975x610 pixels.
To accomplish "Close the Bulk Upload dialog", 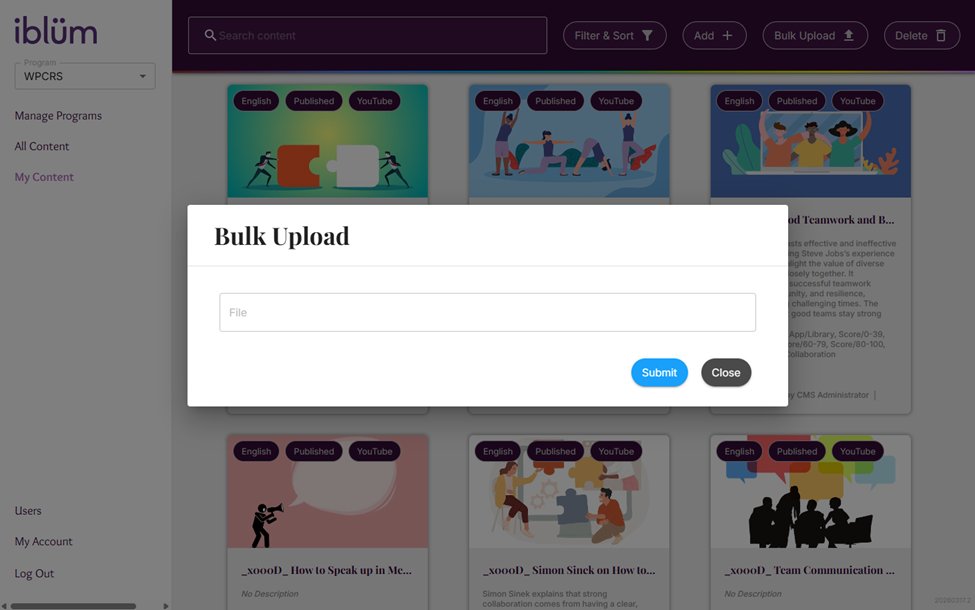I will pyautogui.click(x=726, y=372).
